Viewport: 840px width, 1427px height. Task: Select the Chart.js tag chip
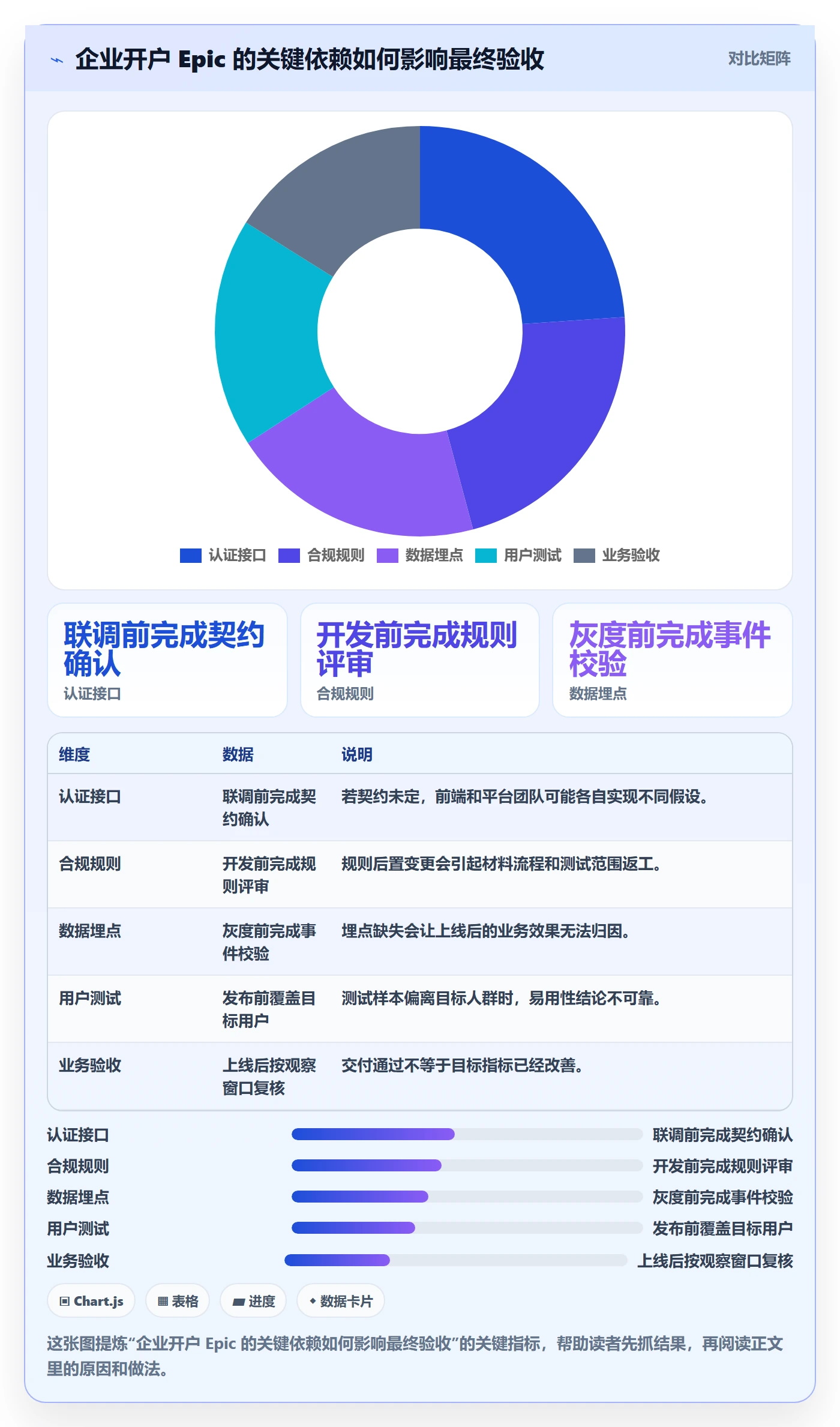[91, 1301]
